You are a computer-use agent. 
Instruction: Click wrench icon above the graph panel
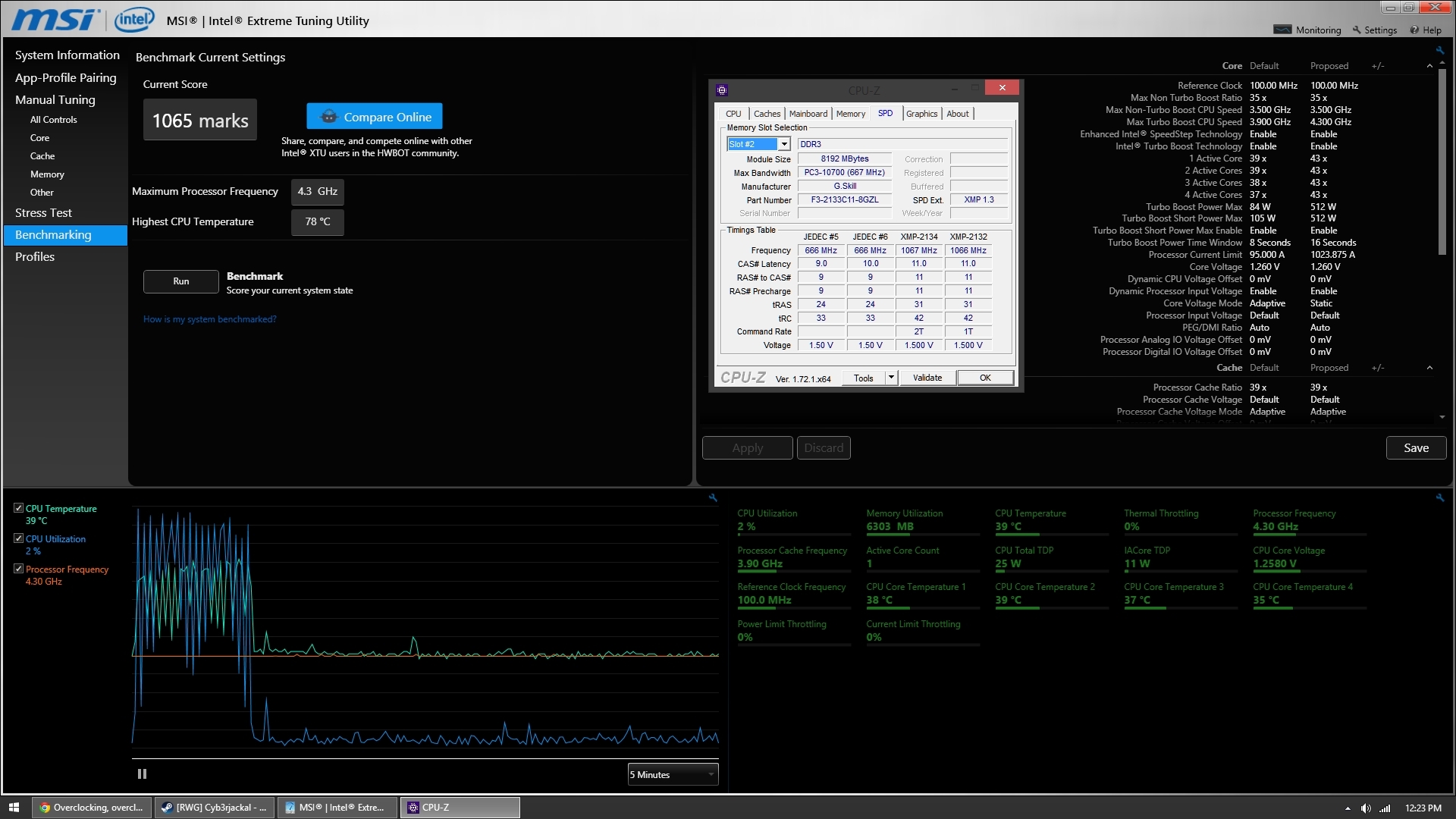coord(713,498)
